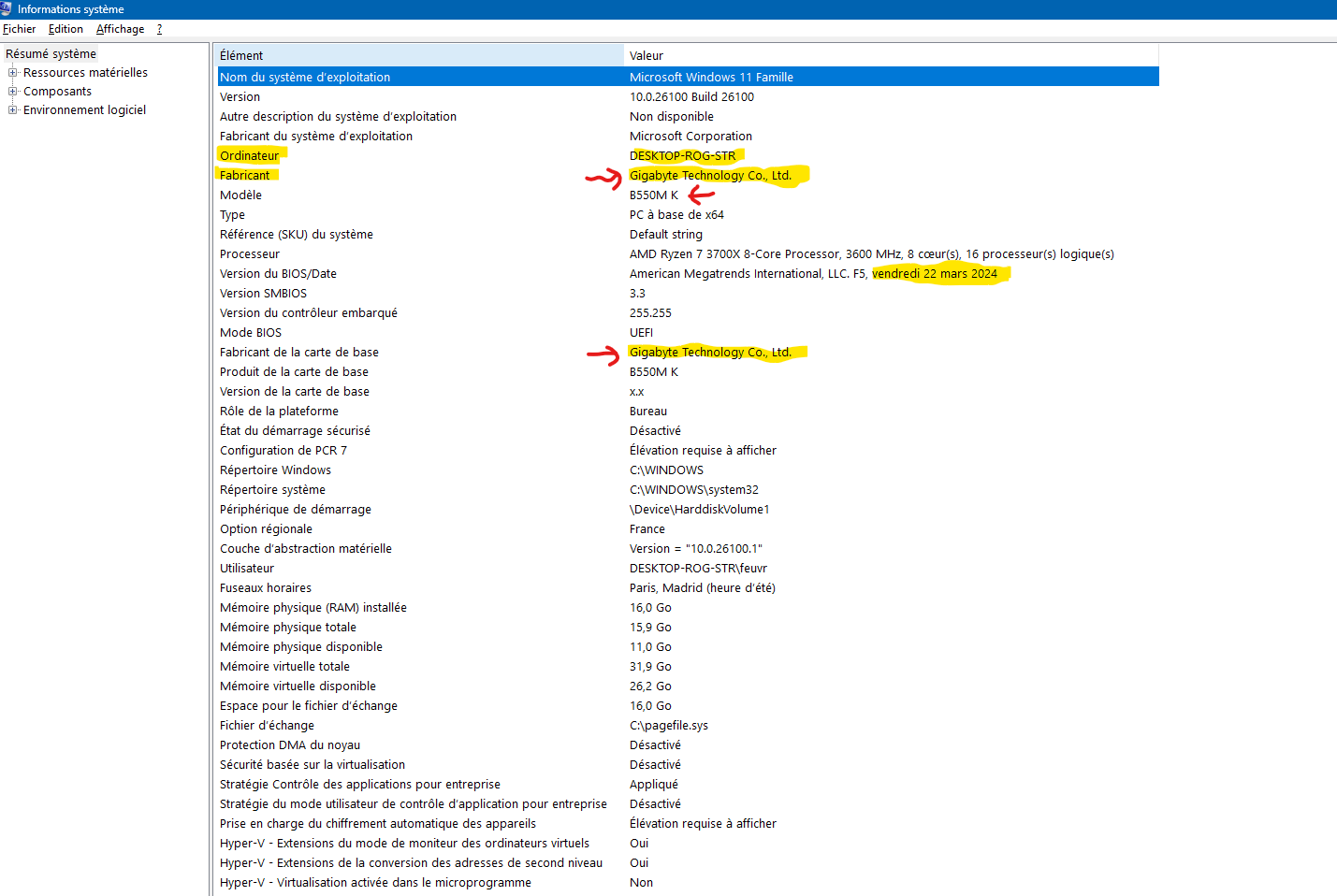The image size is (1337, 896).
Task: Click the 15,9 Go total memory value
Action: [x=650, y=628]
